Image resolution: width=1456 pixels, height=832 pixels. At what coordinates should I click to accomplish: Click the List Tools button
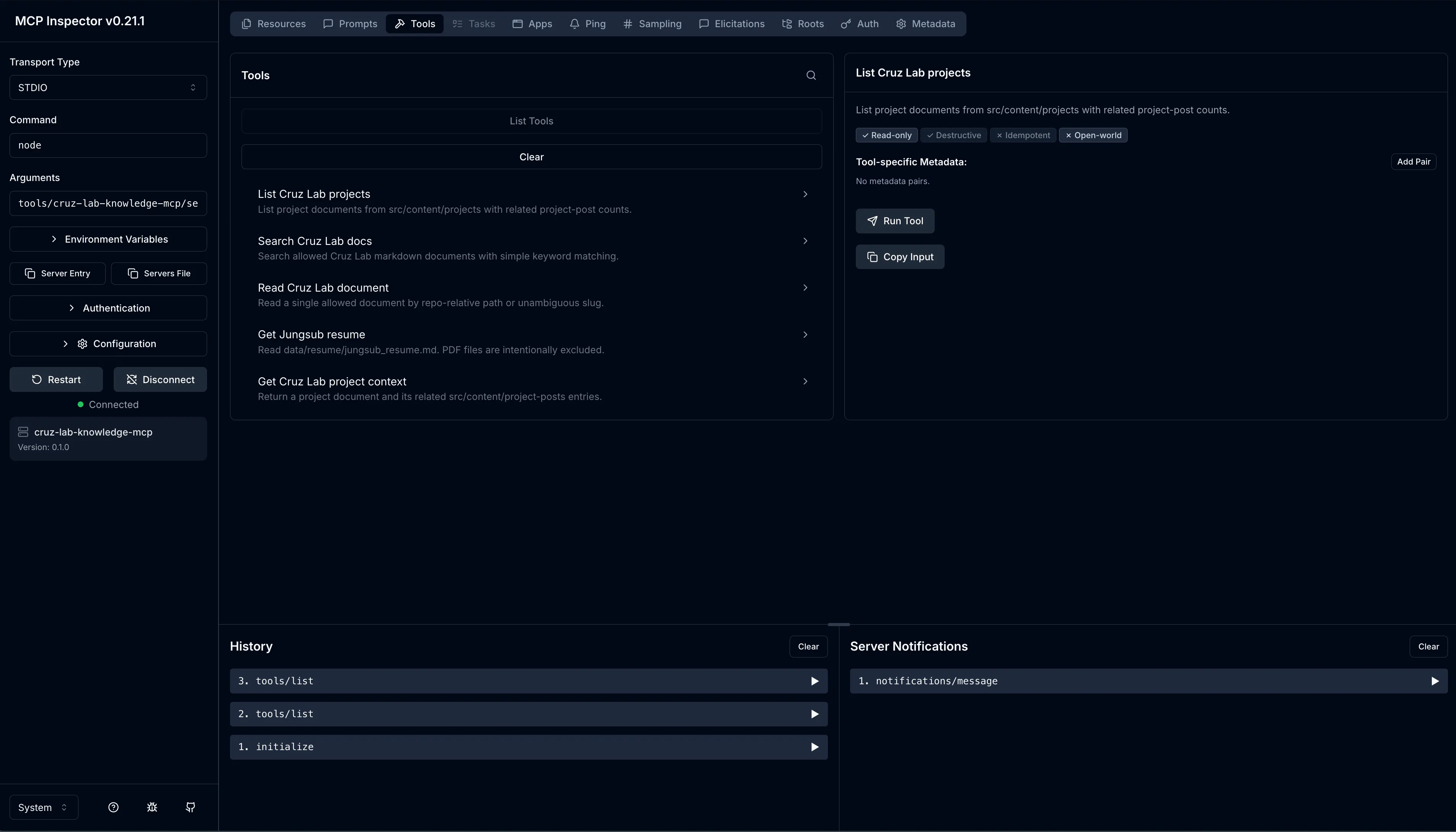click(531, 121)
